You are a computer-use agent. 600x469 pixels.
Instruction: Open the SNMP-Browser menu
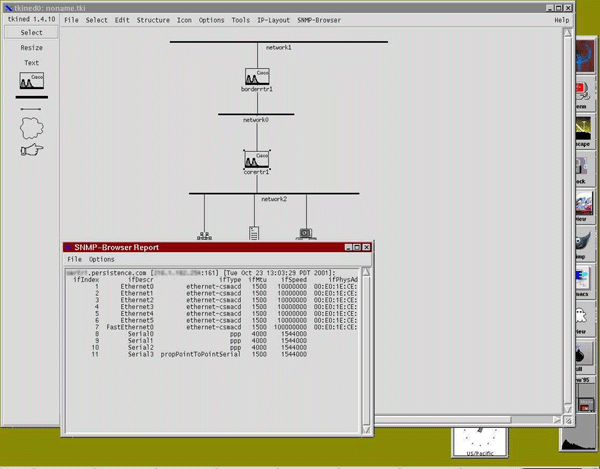pos(319,20)
